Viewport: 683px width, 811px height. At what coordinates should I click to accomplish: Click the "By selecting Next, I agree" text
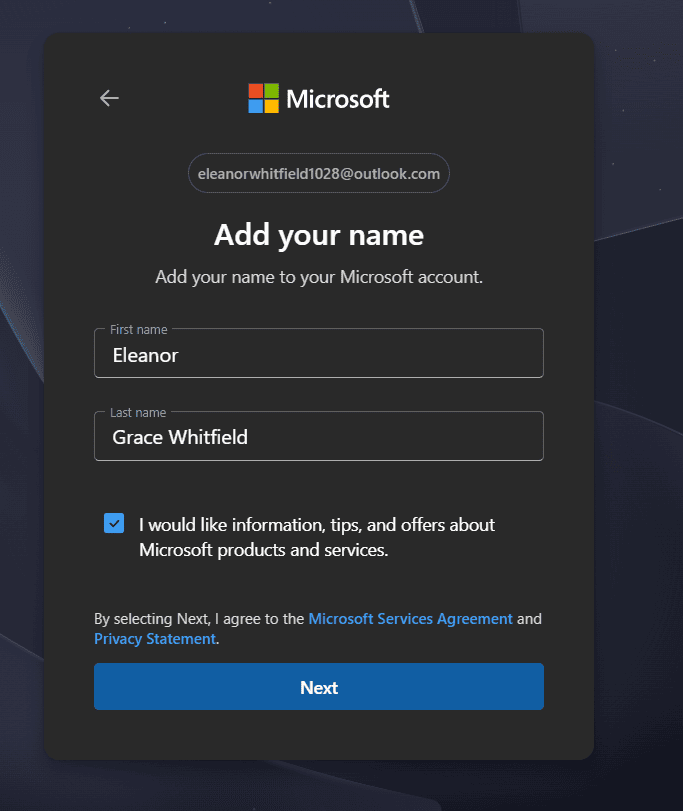[x=198, y=619]
